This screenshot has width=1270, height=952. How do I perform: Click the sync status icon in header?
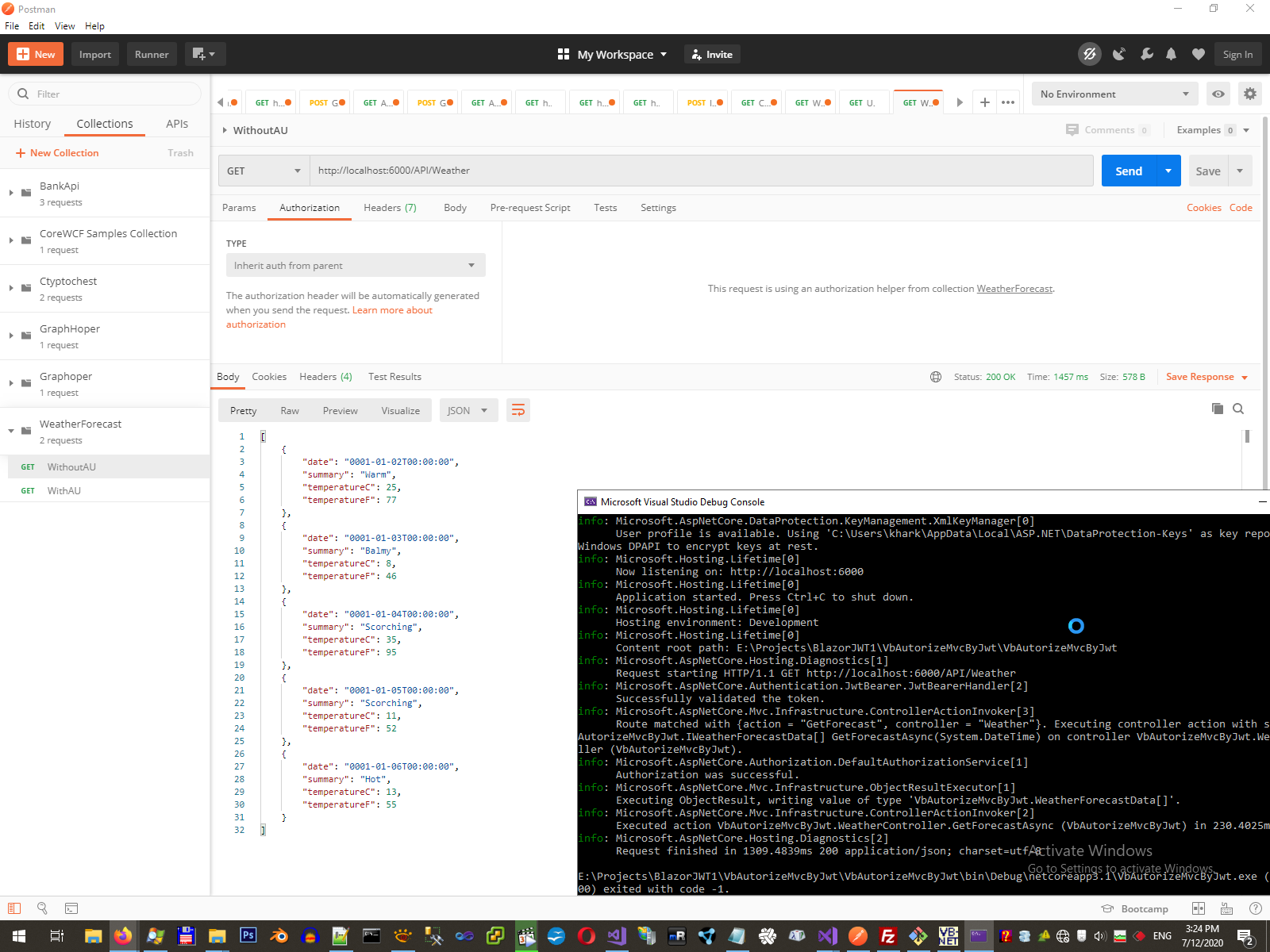[x=1090, y=54]
